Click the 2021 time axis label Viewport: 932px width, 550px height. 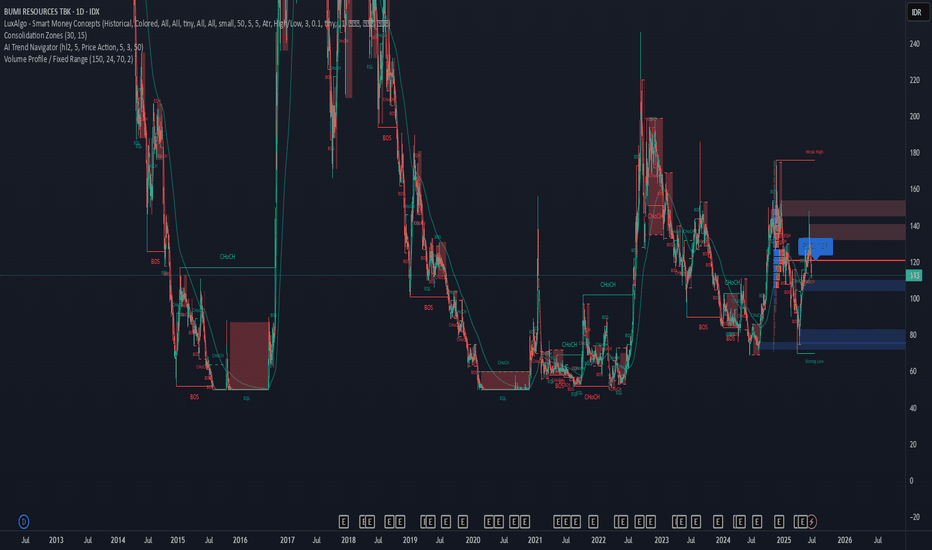click(535, 540)
